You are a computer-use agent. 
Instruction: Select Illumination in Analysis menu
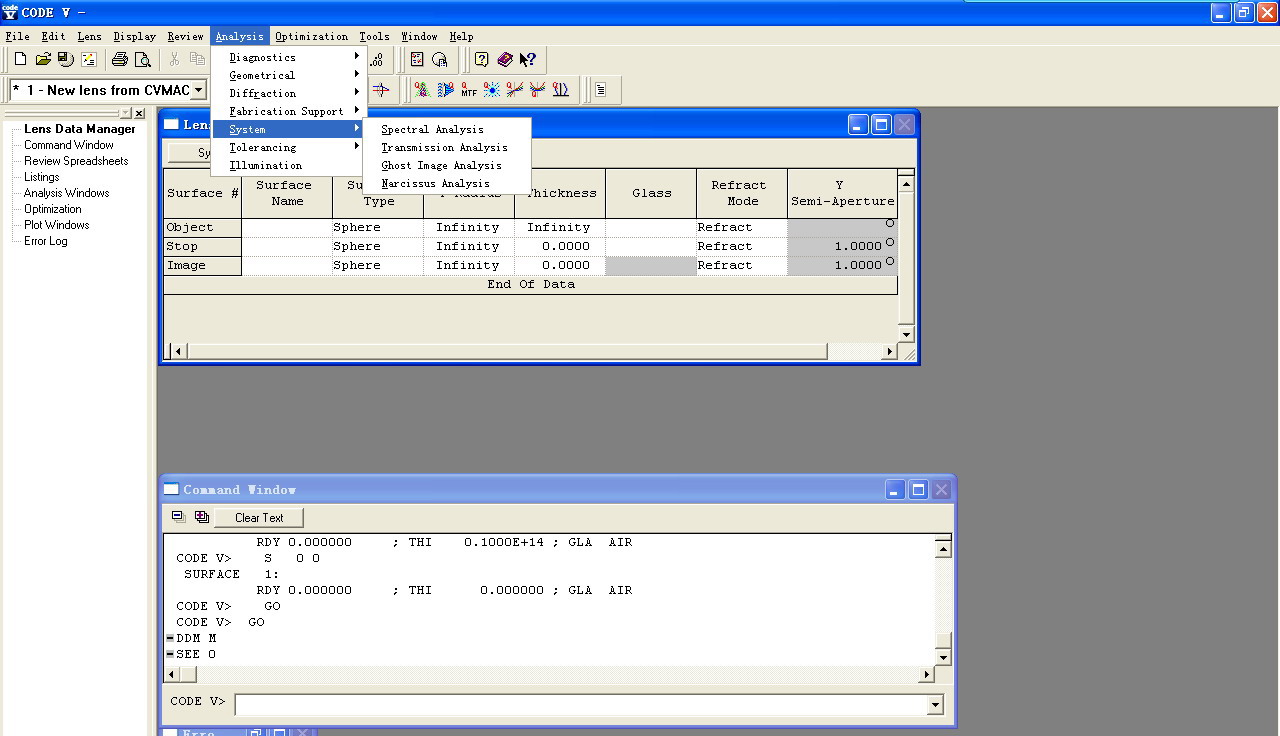[x=288, y=165]
